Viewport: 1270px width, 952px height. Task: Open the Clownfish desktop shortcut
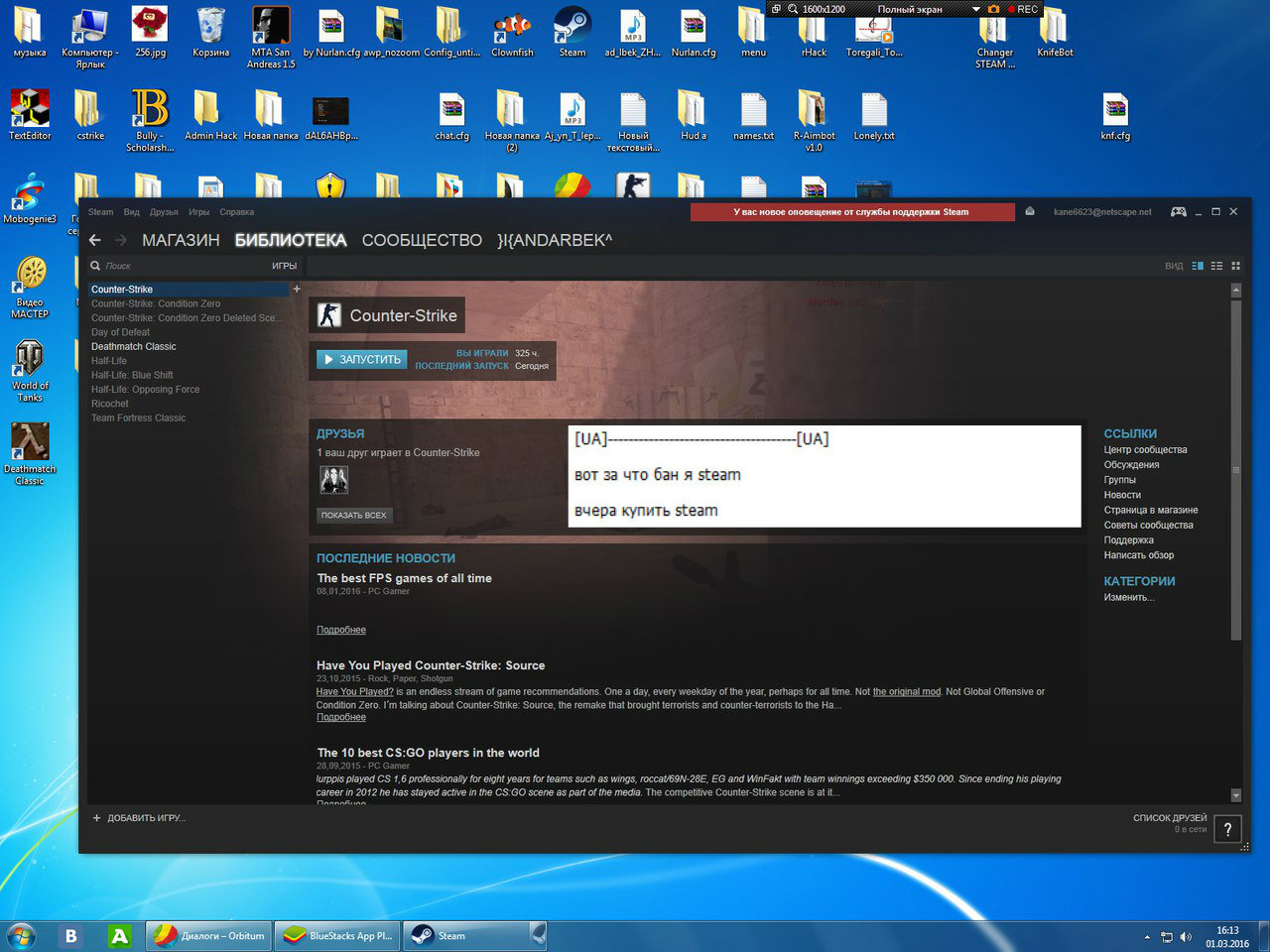[512, 32]
